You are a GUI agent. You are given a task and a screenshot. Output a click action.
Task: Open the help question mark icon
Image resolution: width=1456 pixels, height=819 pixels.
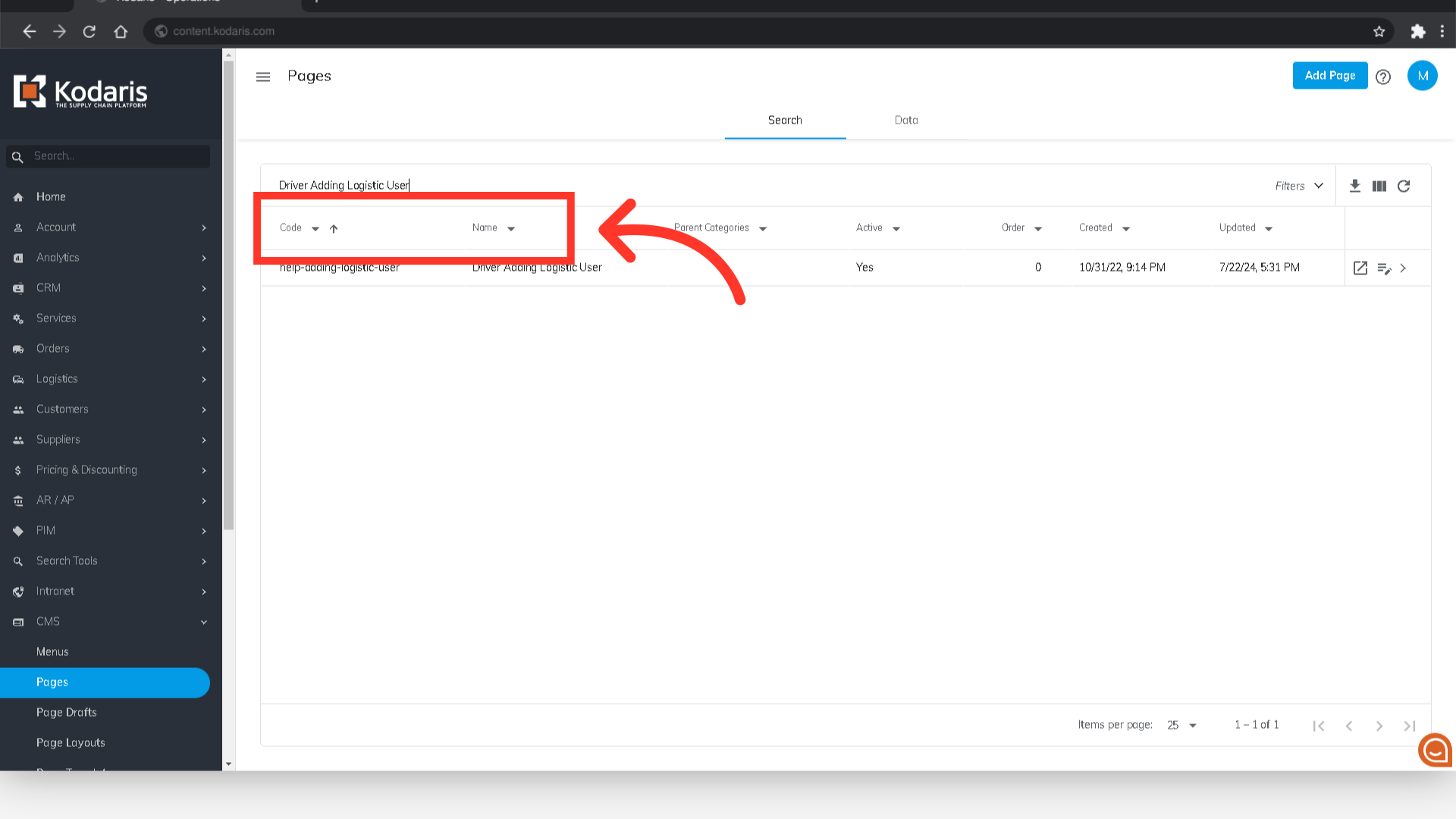1382,77
